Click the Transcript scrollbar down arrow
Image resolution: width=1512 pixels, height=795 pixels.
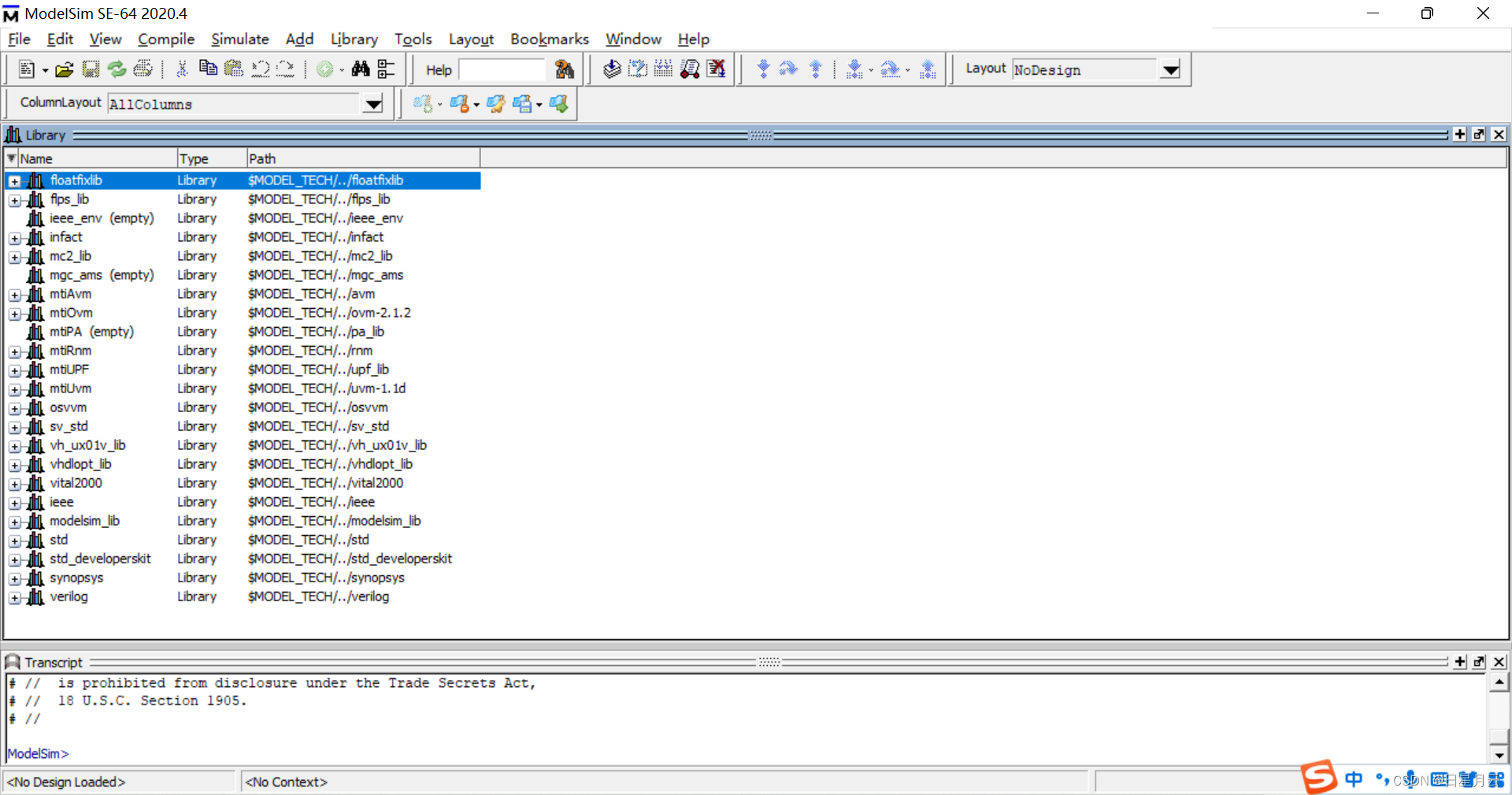[x=1499, y=754]
